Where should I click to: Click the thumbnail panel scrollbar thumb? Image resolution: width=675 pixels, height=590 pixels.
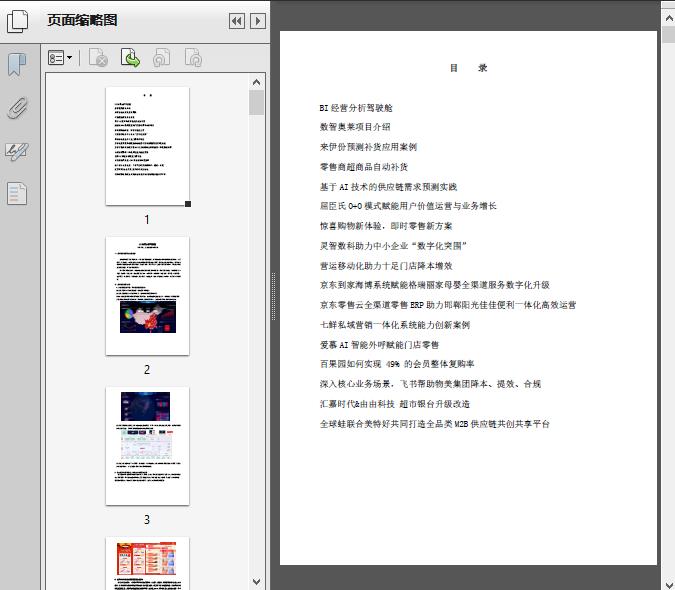(257, 102)
